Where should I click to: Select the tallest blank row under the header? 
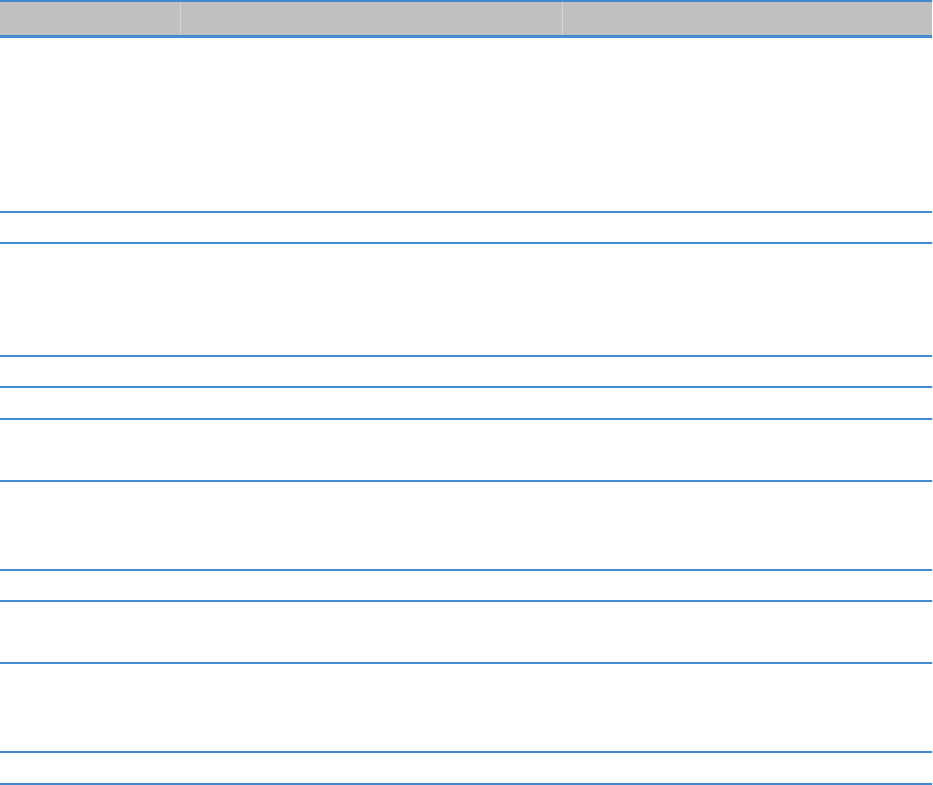coord(466,124)
